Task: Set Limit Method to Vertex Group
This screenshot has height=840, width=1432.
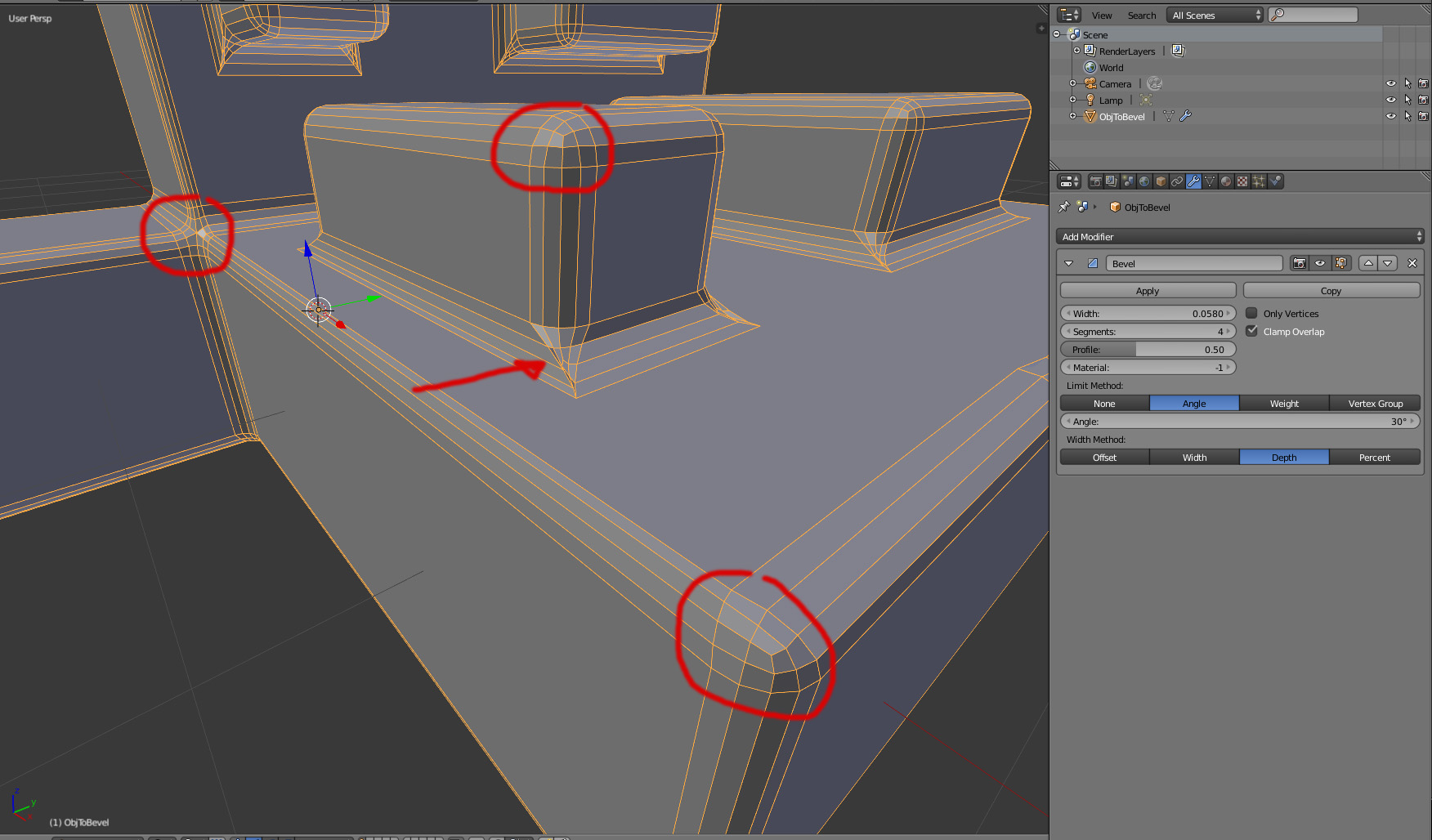Action: [1375, 403]
